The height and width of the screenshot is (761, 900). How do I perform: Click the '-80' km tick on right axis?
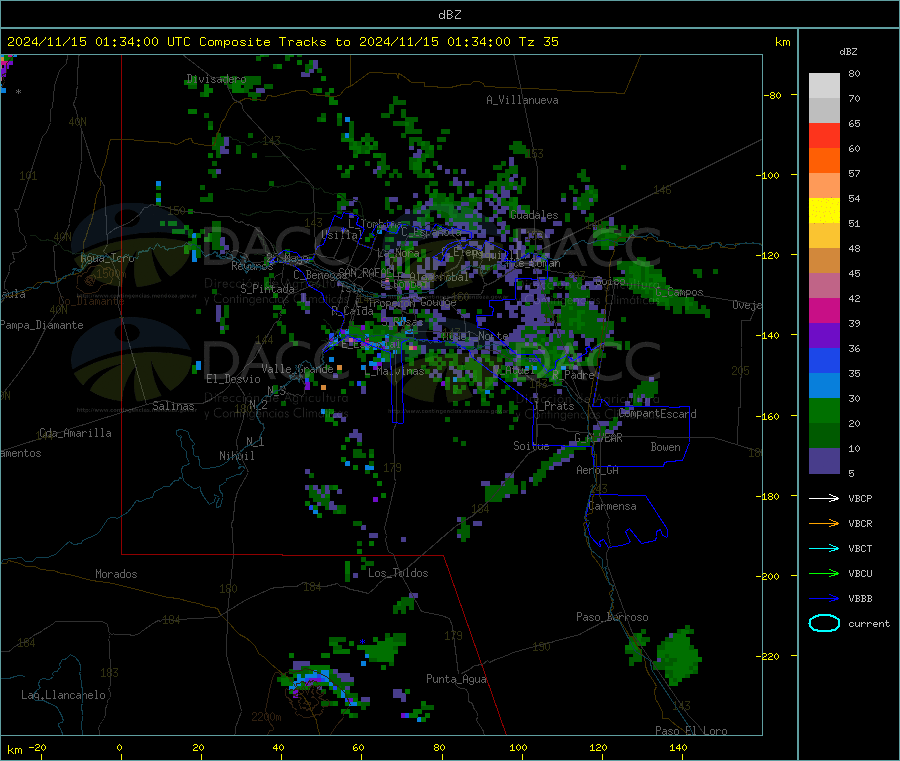[x=773, y=95]
